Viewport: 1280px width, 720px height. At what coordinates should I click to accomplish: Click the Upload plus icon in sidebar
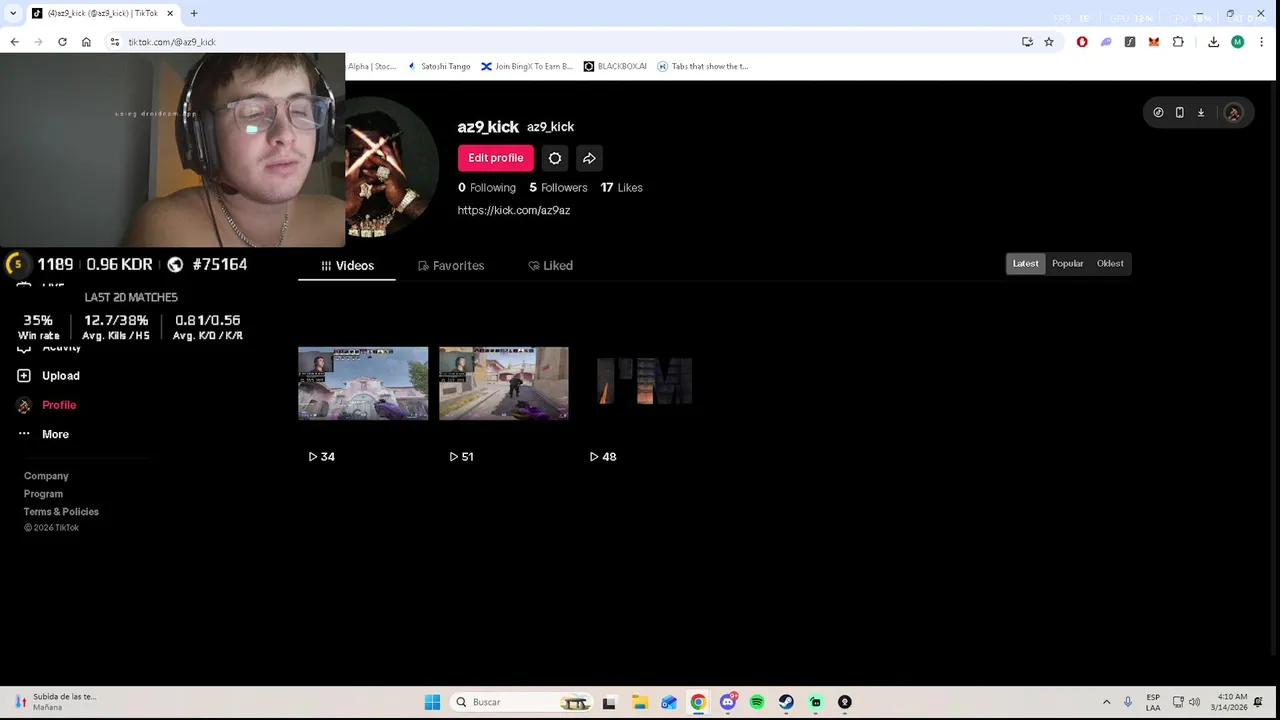pyautogui.click(x=24, y=376)
